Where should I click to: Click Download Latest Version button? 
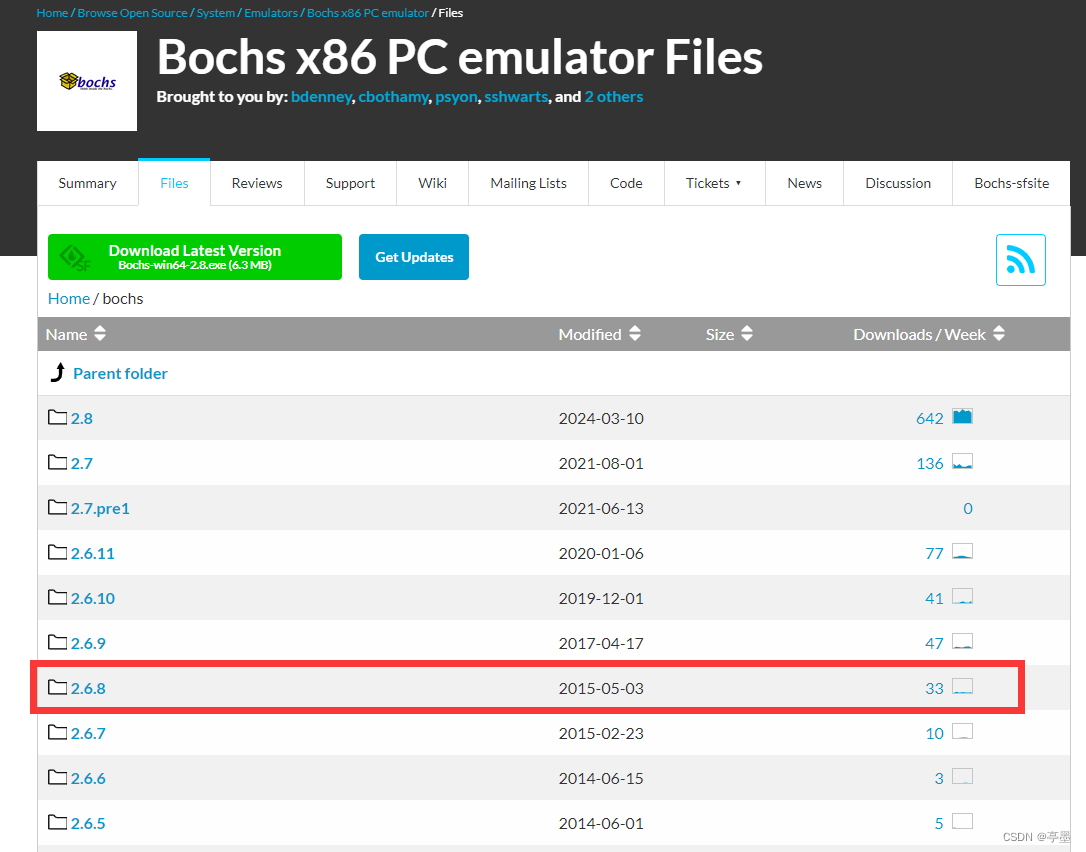[195, 257]
